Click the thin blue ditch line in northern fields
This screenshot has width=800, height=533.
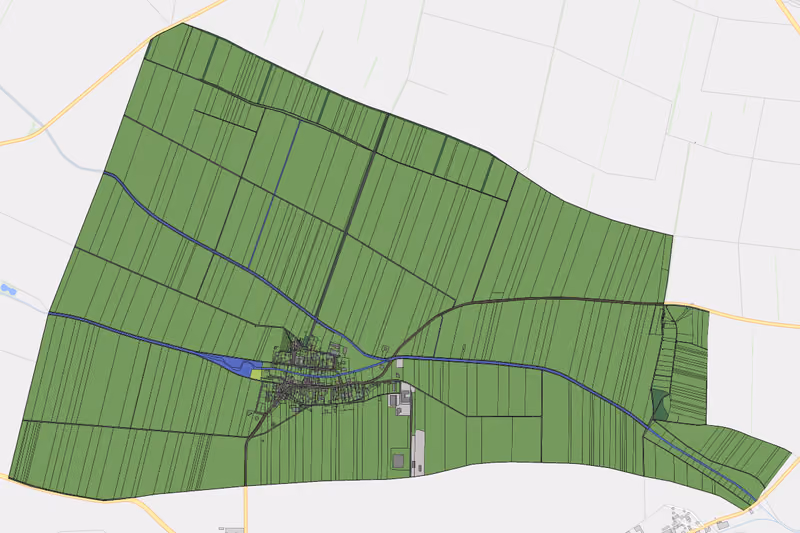(274, 194)
